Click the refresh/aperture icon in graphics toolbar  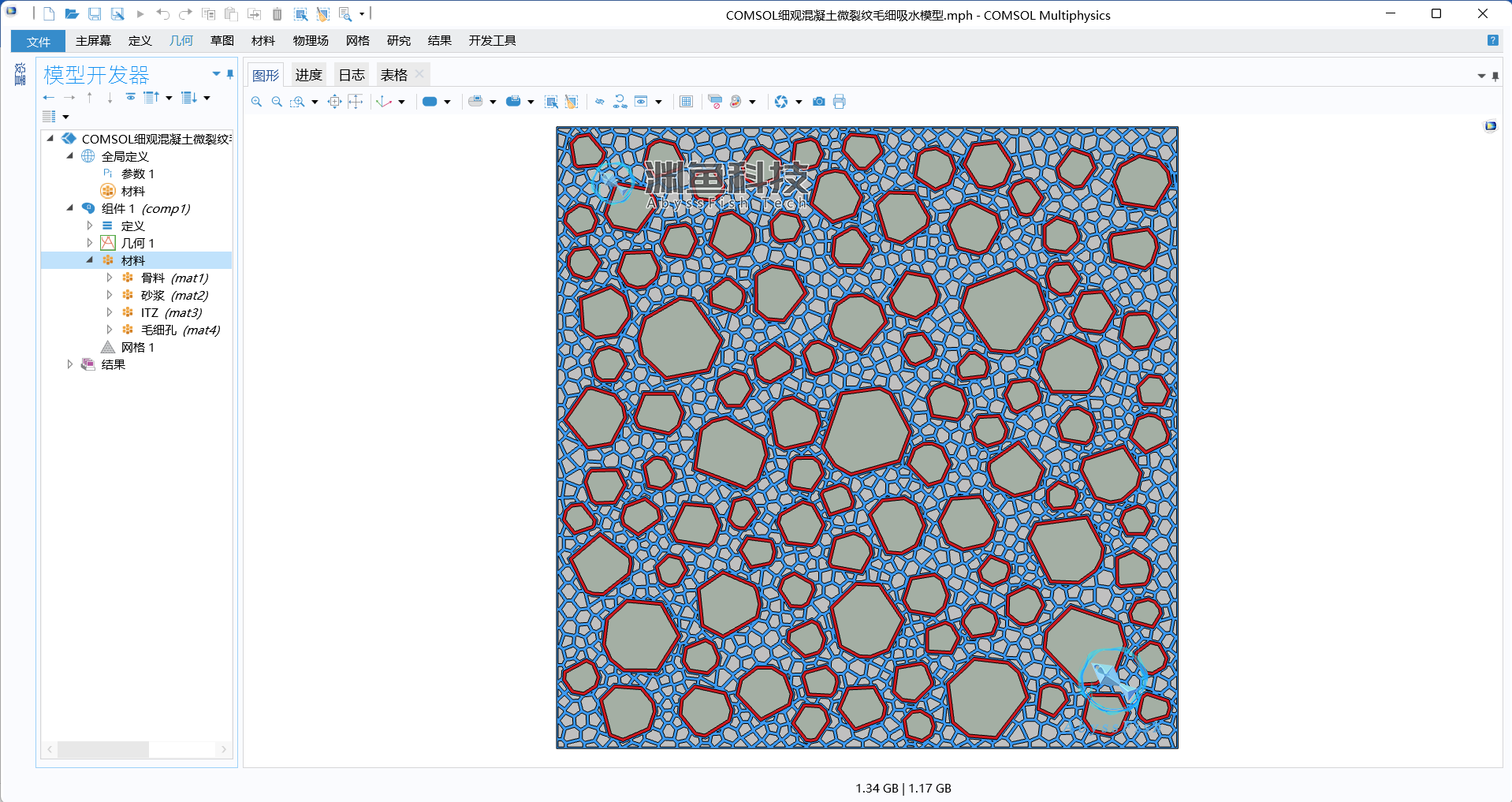[x=781, y=102]
